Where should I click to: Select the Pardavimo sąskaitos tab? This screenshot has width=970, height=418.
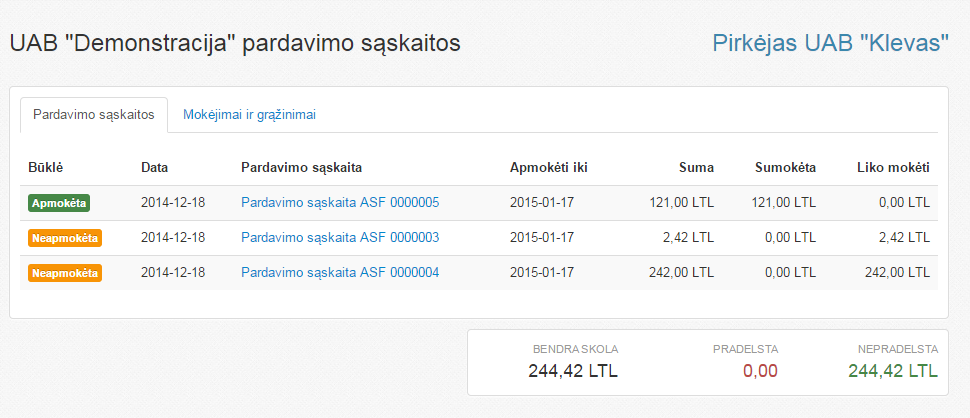point(94,115)
